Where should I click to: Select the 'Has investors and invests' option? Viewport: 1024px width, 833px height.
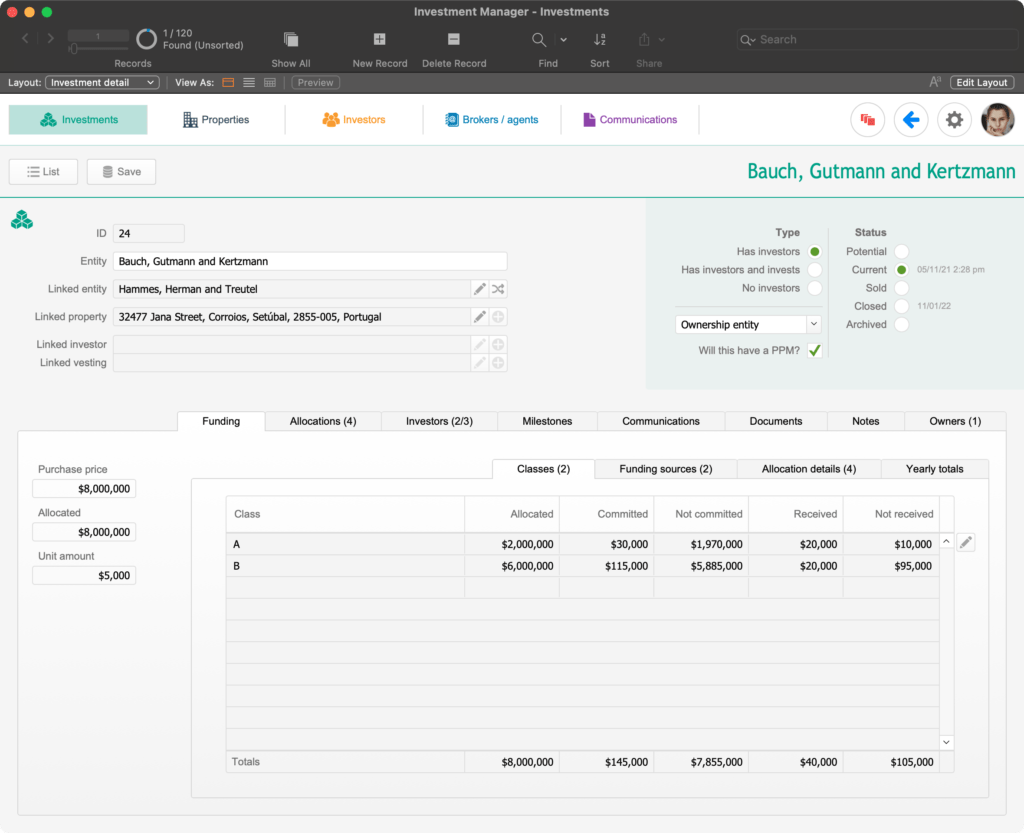pos(815,269)
